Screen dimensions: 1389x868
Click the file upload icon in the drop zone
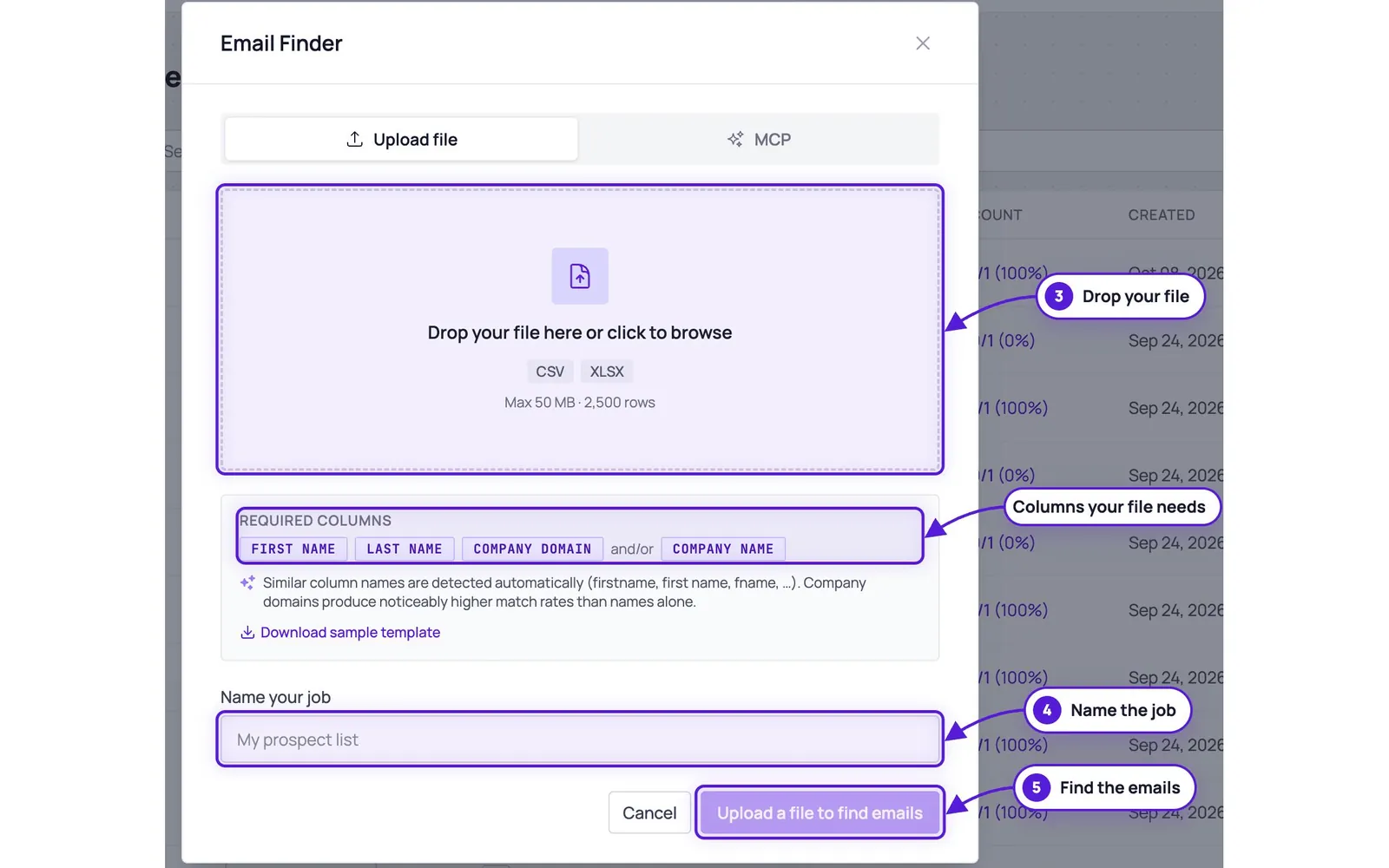tap(580, 276)
